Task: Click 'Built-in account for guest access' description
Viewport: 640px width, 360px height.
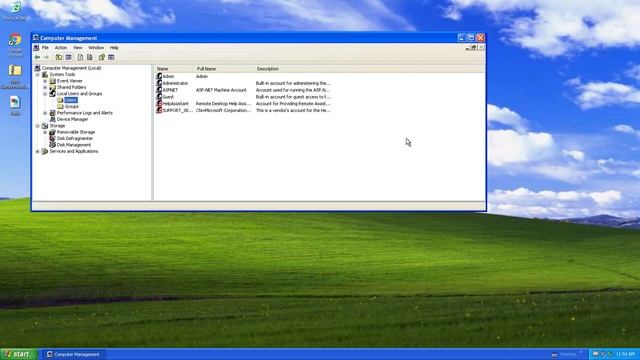Action: pyautogui.click(x=293, y=97)
